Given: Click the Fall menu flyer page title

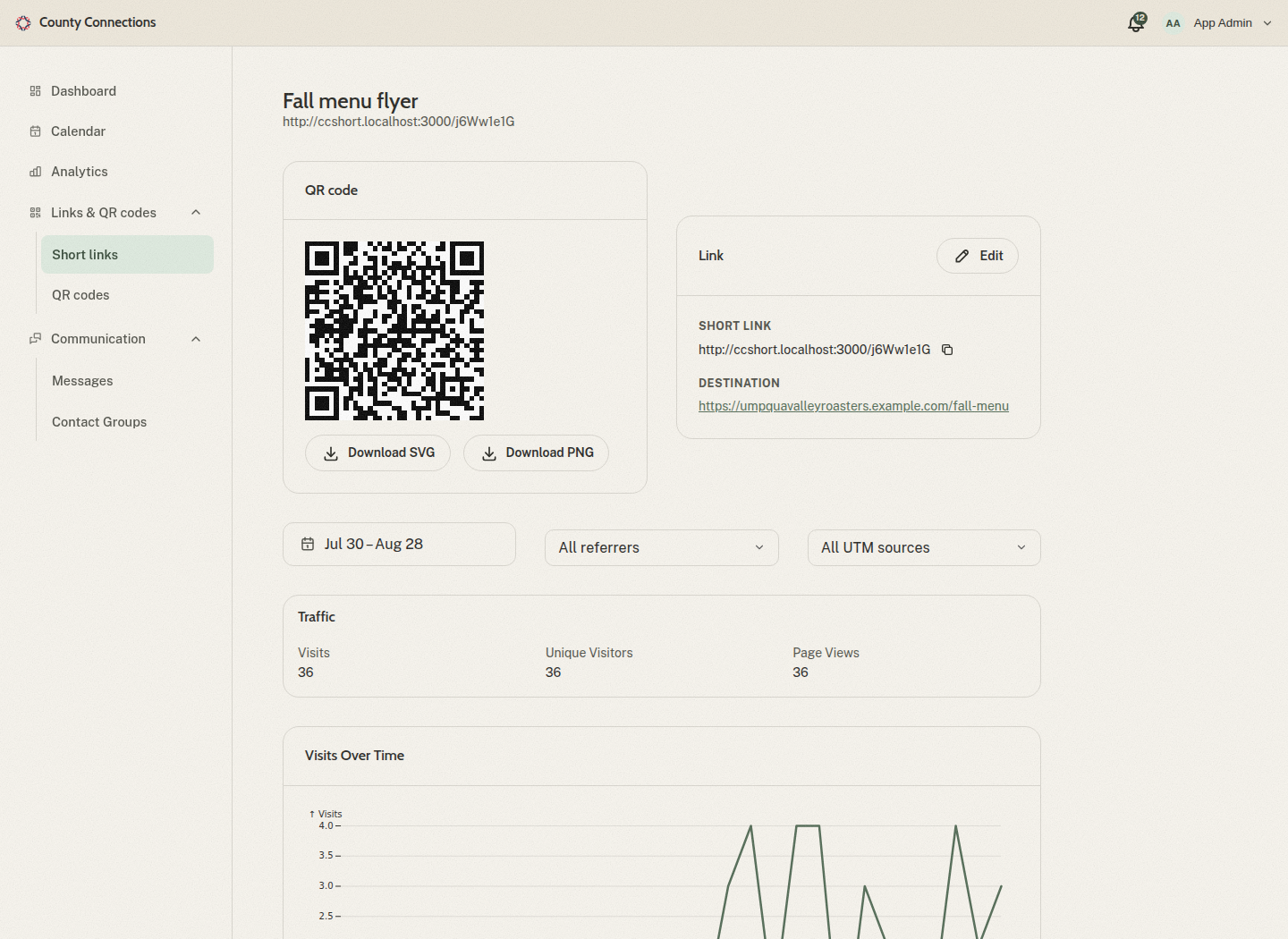Looking at the screenshot, I should pos(351,100).
